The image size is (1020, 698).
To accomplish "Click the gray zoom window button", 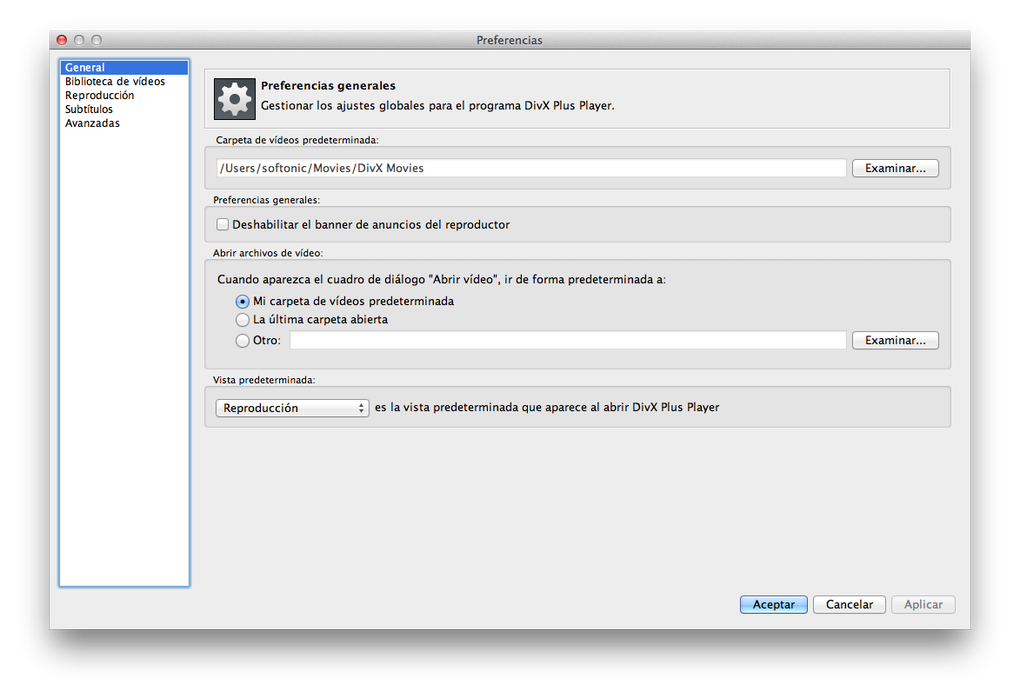I will tap(96, 40).
